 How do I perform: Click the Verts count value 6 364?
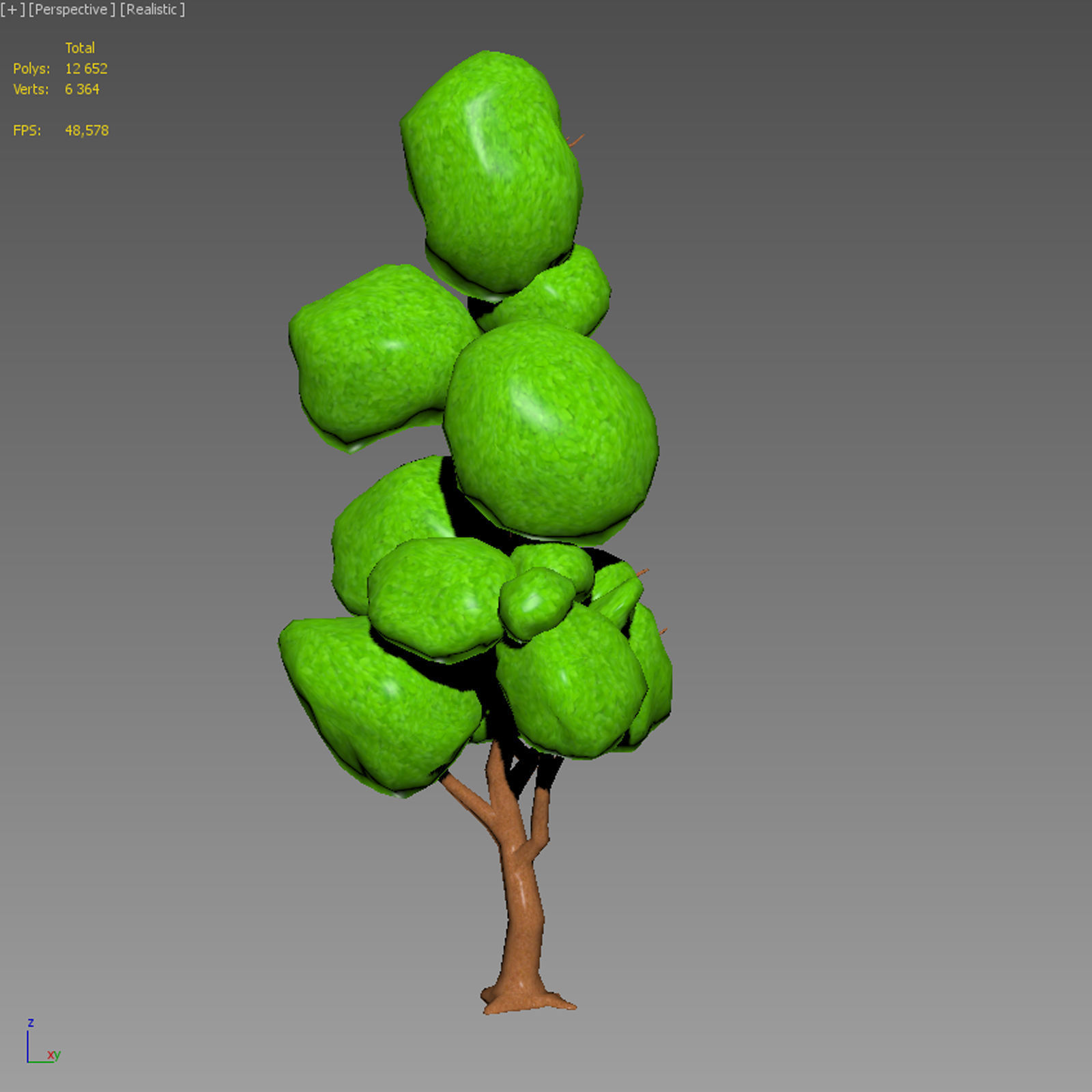pos(82,89)
